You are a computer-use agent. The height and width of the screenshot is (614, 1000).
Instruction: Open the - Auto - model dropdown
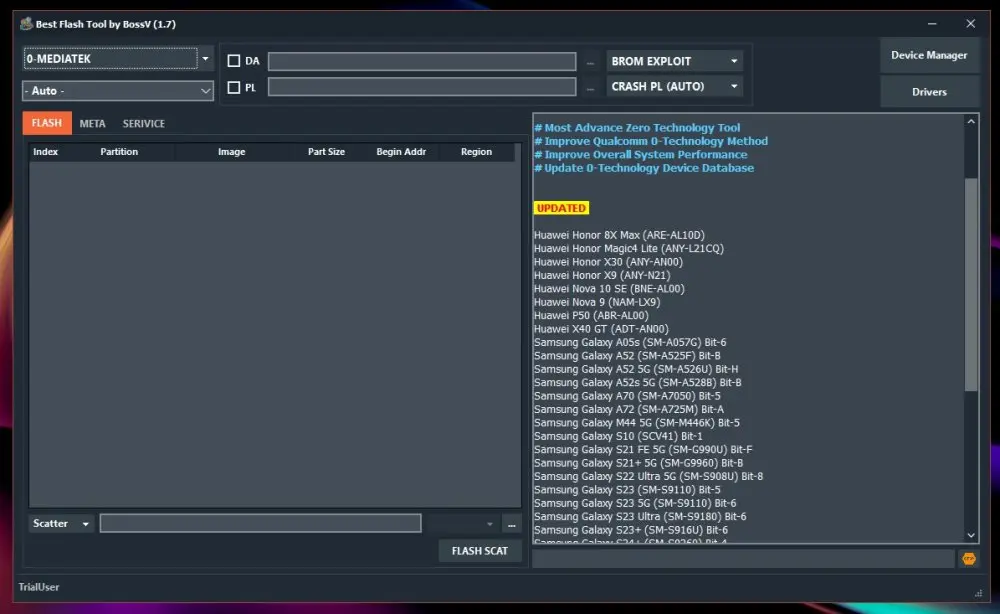[118, 91]
